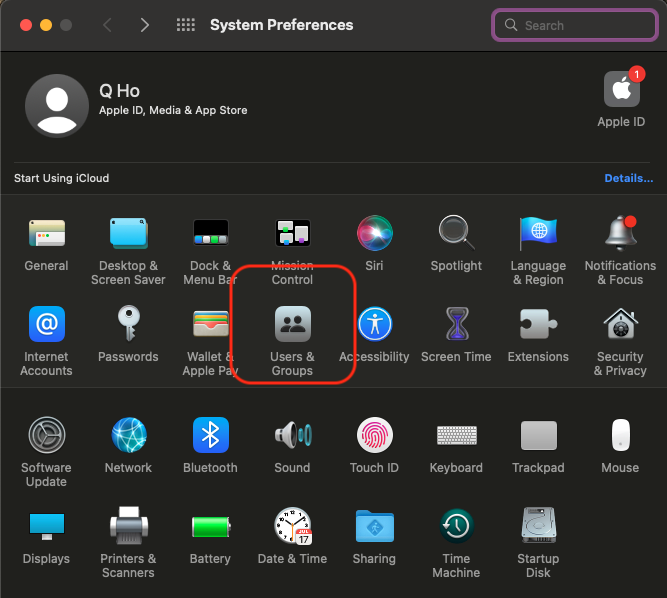This screenshot has height=598, width=667.
Task: Go forward with the right chevron
Action: click(x=145, y=25)
